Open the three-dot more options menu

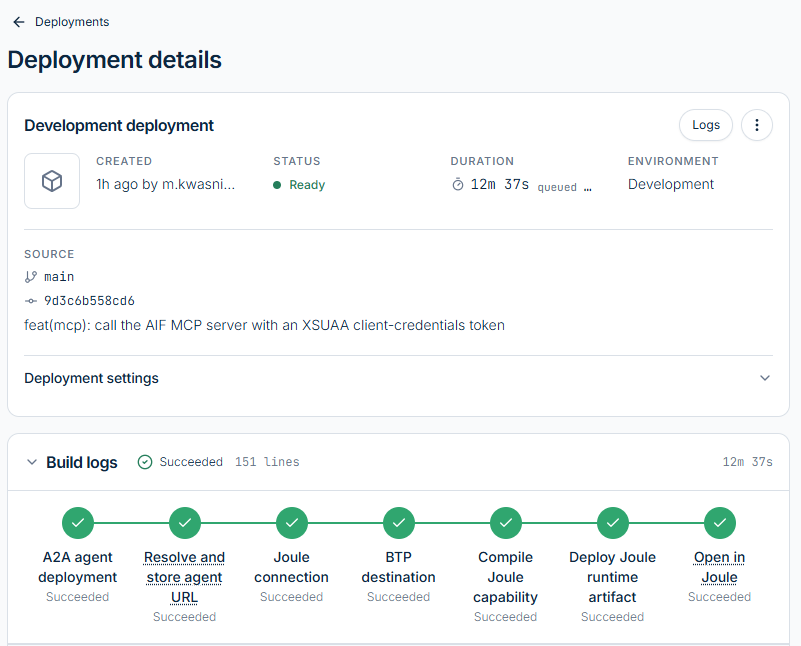click(x=757, y=125)
